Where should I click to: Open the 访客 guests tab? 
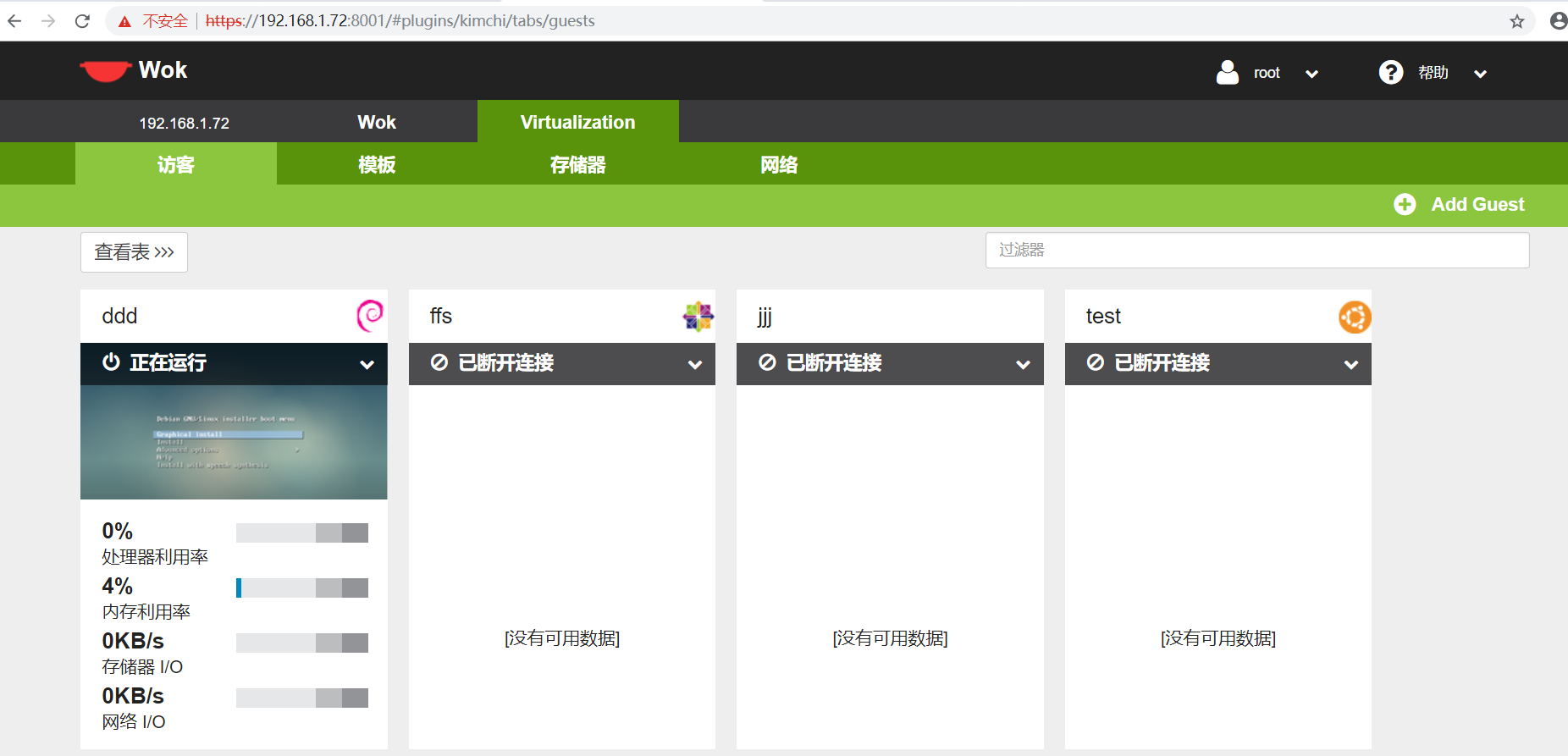point(176,164)
